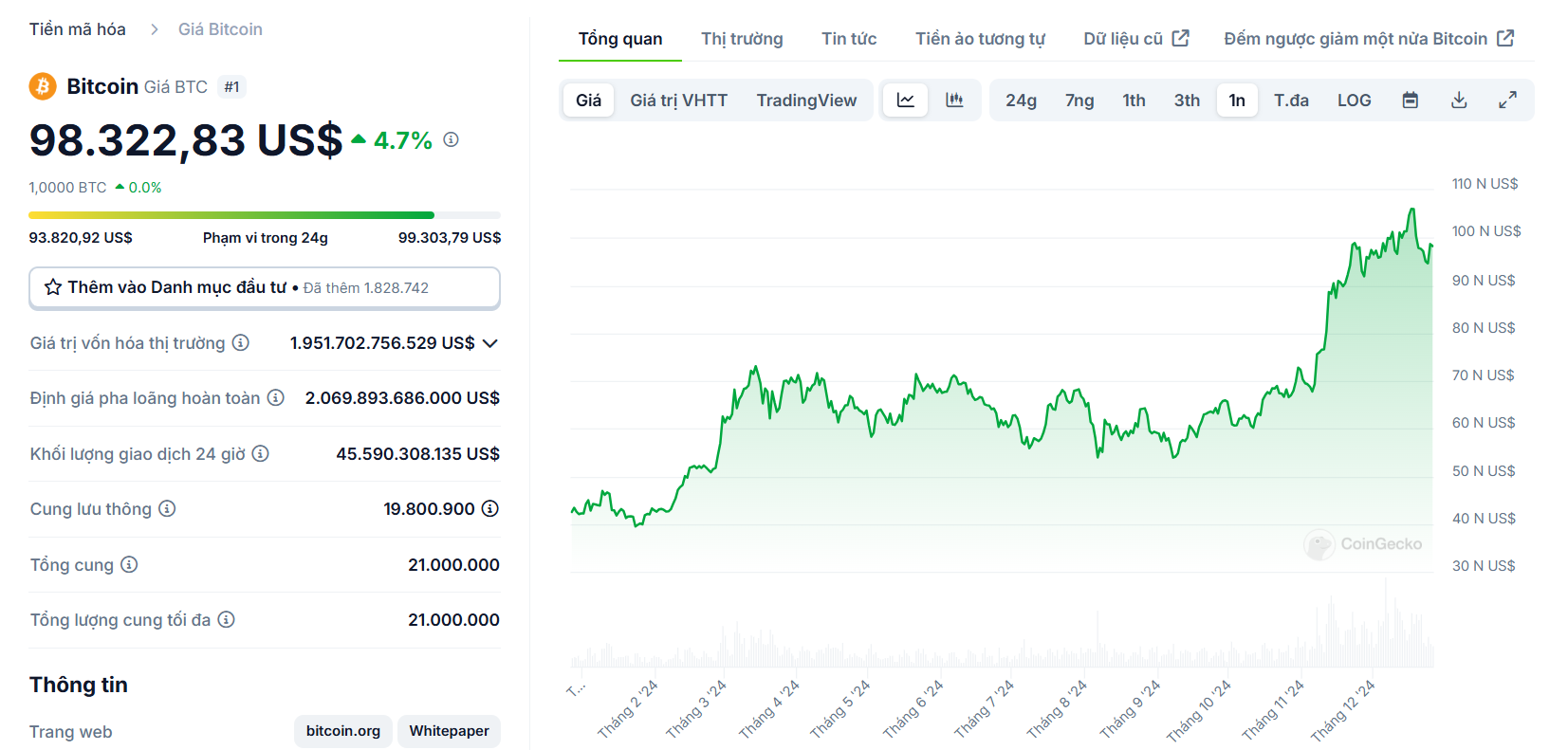The height and width of the screenshot is (750, 1568).
Task: Toggle LOG scale on chart
Action: (x=1354, y=101)
